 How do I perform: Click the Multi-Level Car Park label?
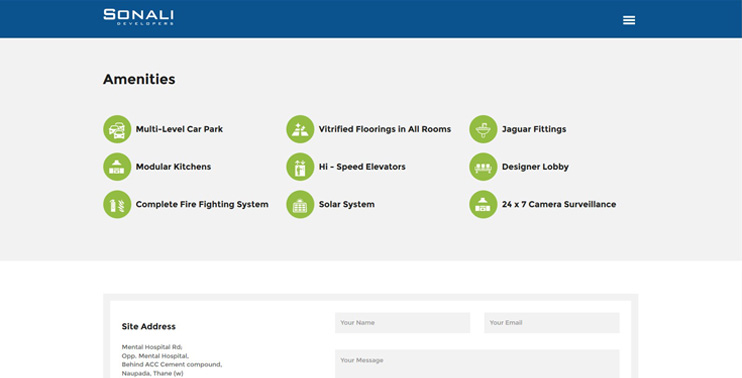tap(179, 129)
